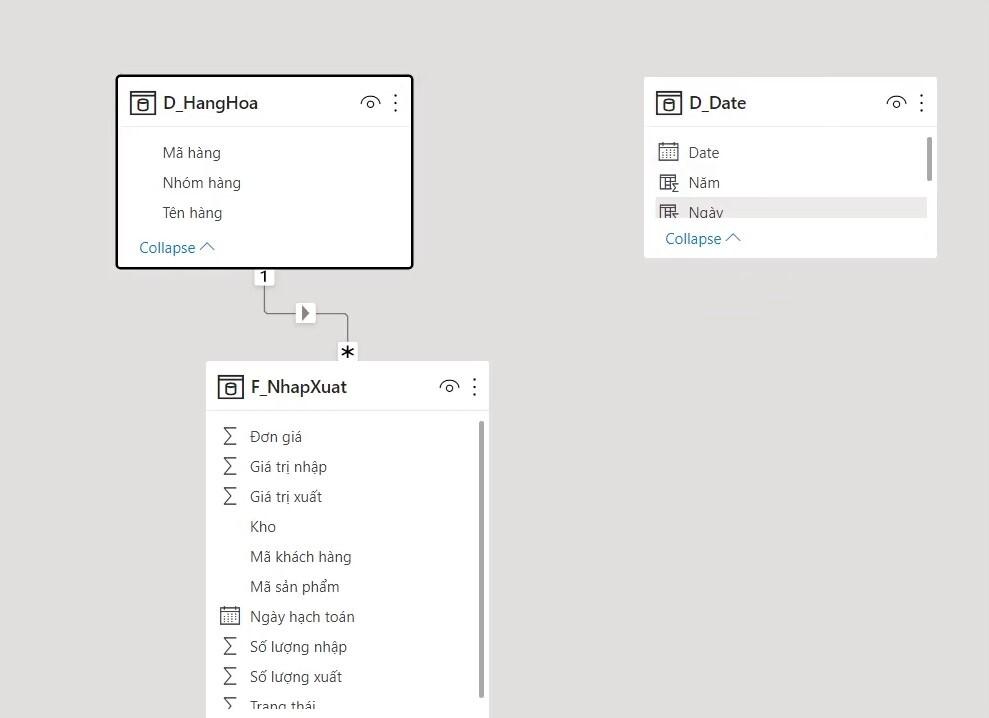Viewport: 989px width, 718px height.
Task: Select the calendar icon for Ngày hạch toán
Action: pos(228,616)
